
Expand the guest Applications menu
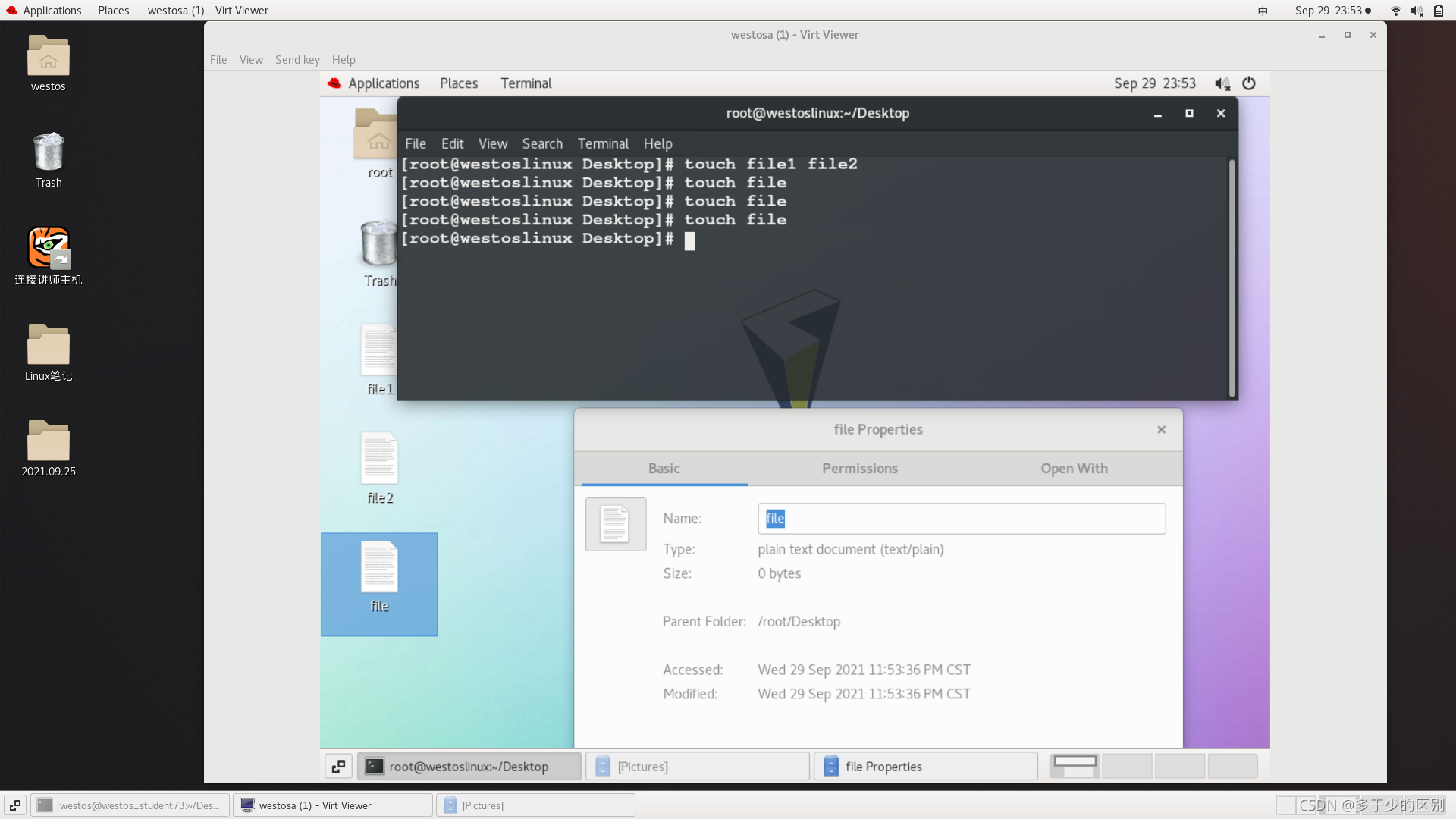[x=383, y=83]
